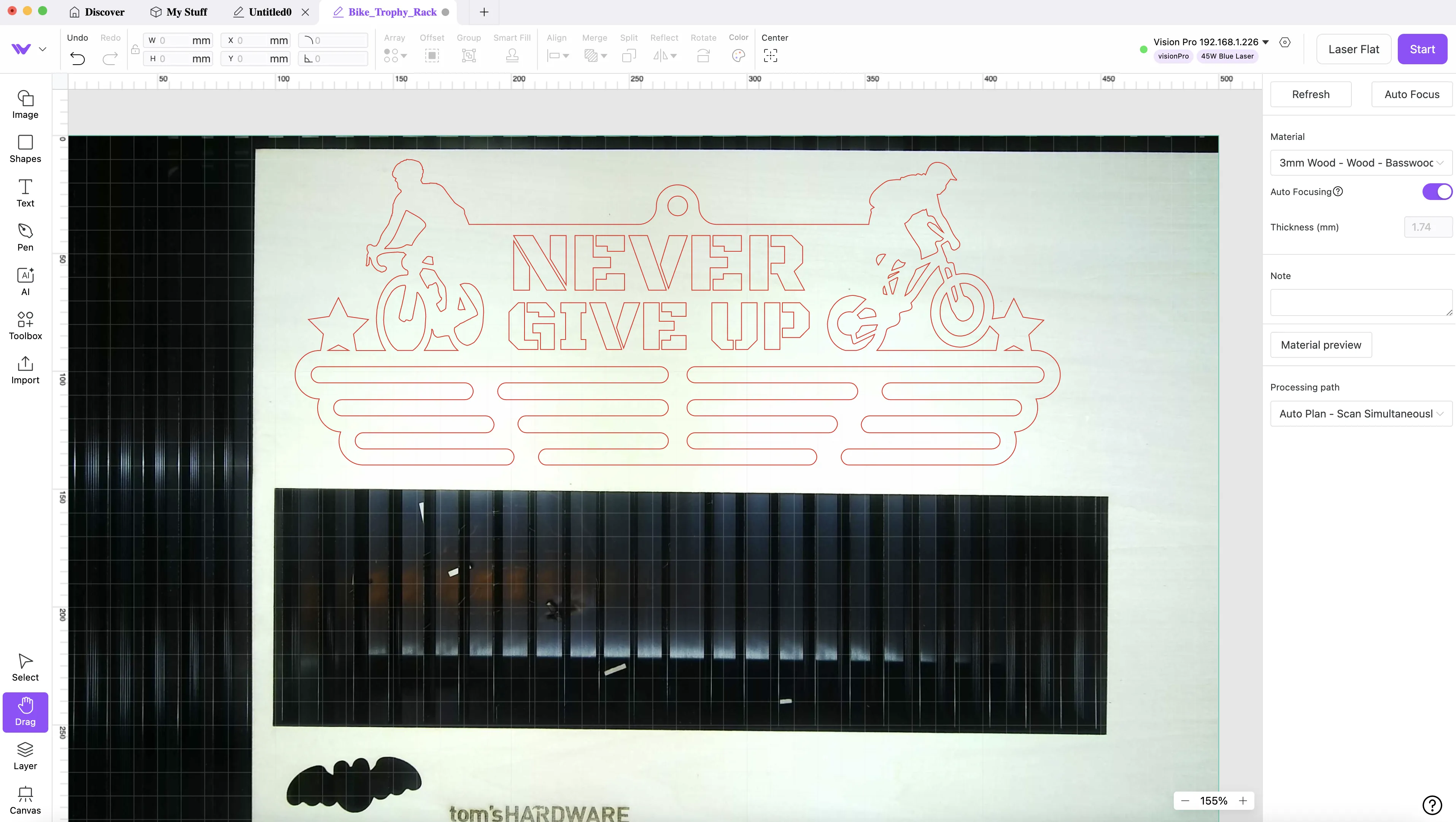
Task: Click the Material preview button
Action: 1321,344
